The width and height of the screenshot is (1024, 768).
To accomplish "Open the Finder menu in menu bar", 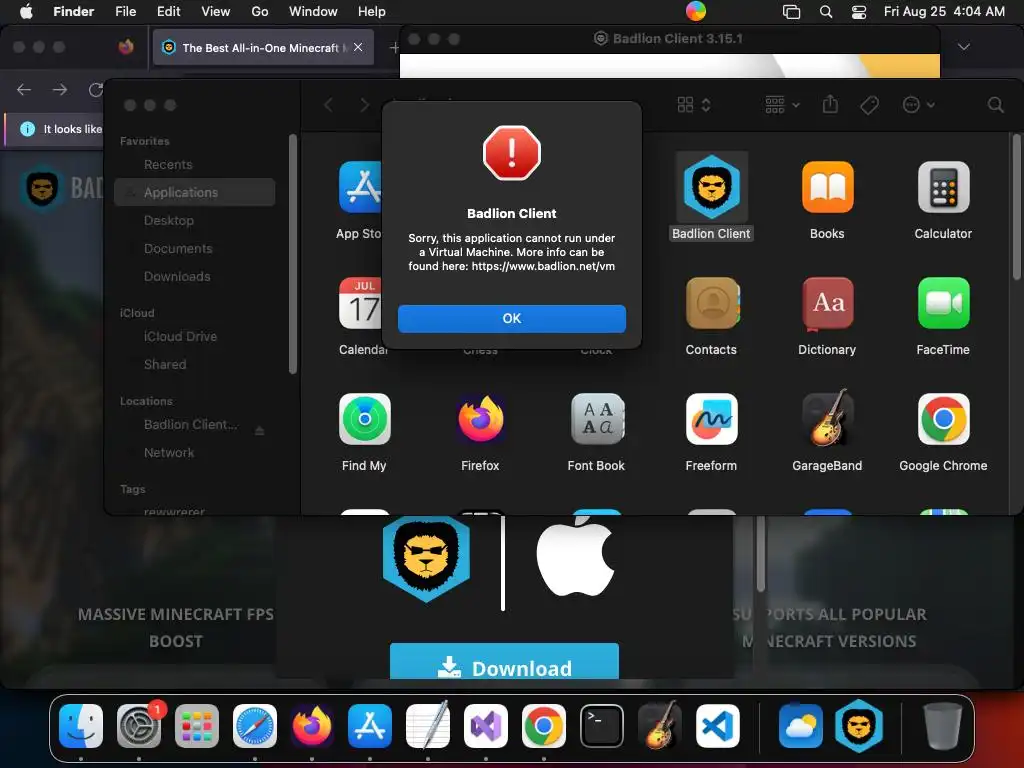I will pos(73,11).
